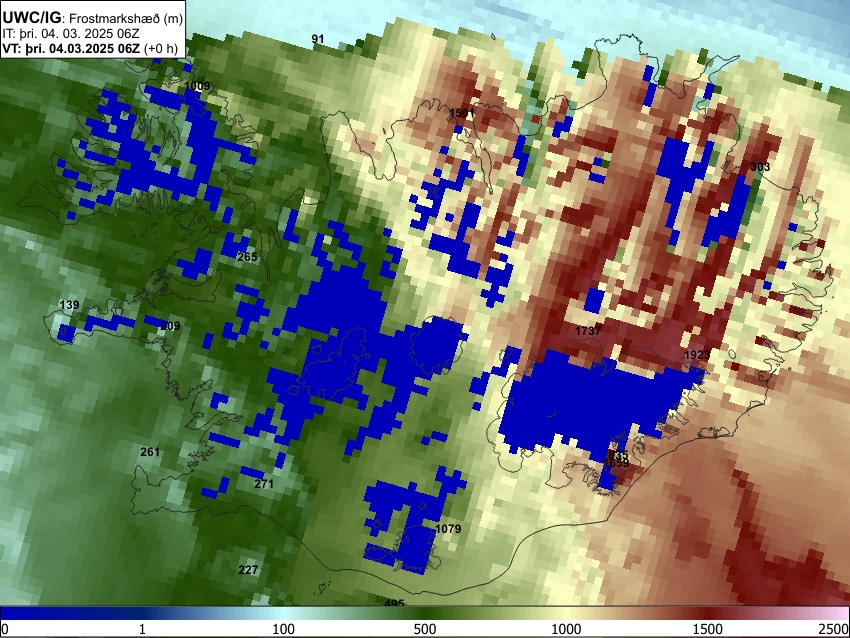Click the station value 265
Screen dimensions: 850x638
(x=247, y=257)
